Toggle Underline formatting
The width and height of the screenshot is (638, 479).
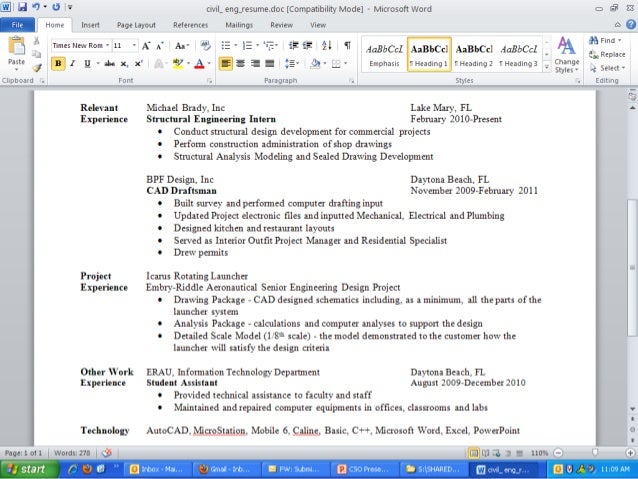(87, 63)
